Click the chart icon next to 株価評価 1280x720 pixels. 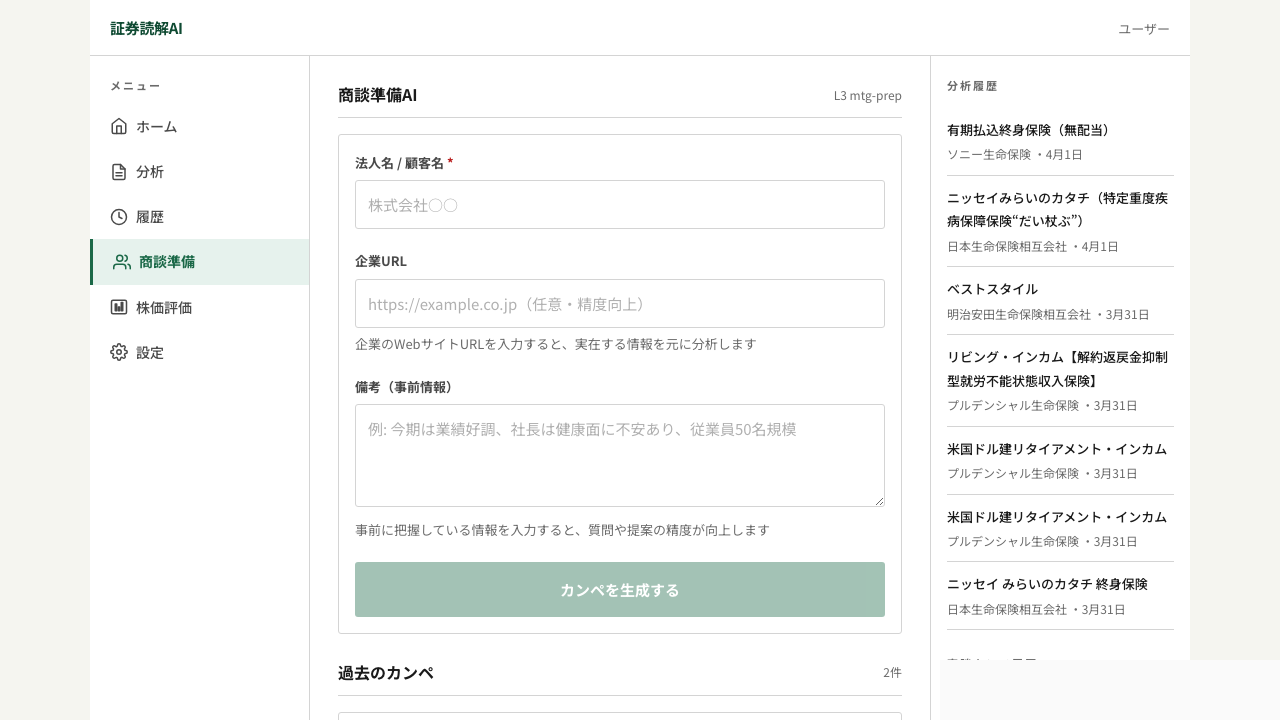pos(119,307)
